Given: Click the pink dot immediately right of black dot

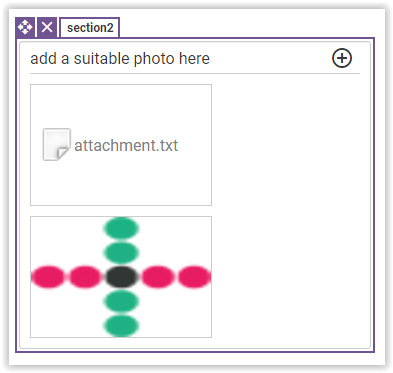Looking at the screenshot, I should pos(158,277).
